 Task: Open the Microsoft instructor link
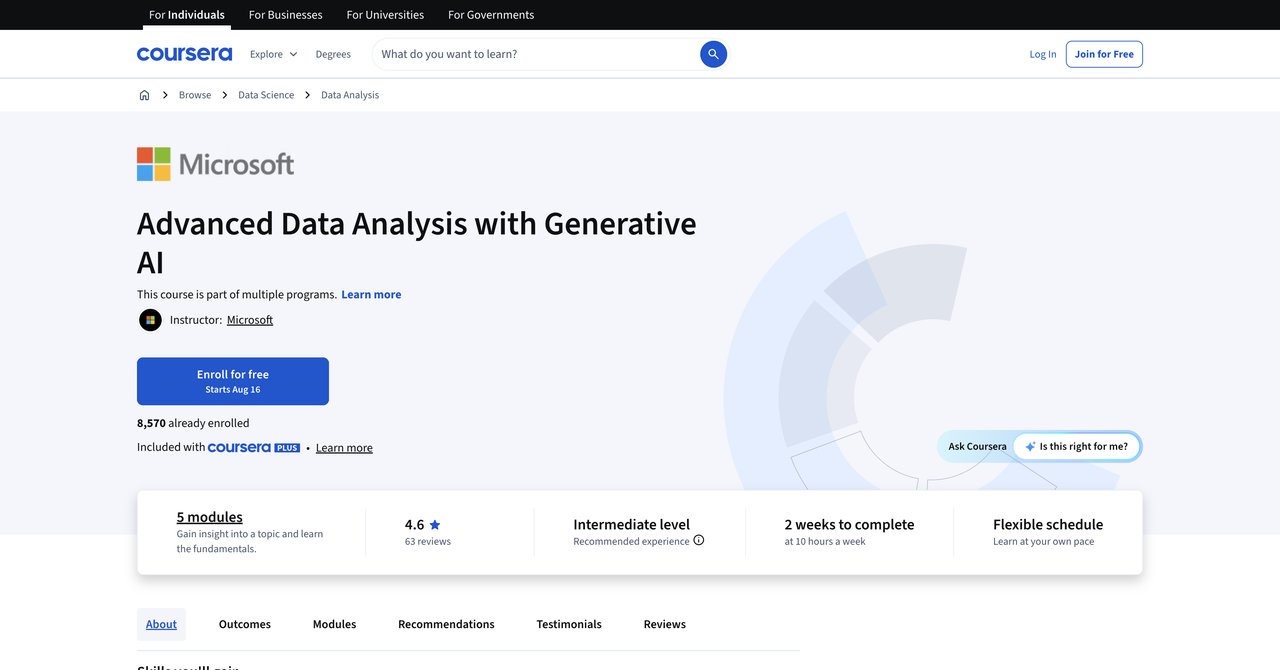tap(250, 320)
